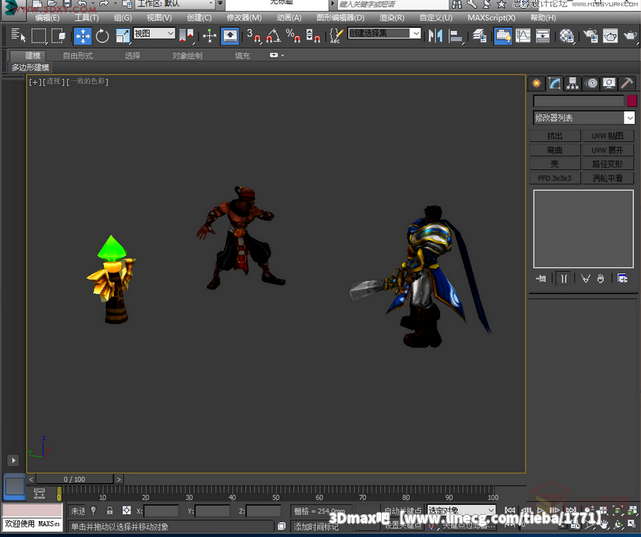The height and width of the screenshot is (537, 641).
Task: Open rendered frame window
Action: pyautogui.click(x=610, y=36)
